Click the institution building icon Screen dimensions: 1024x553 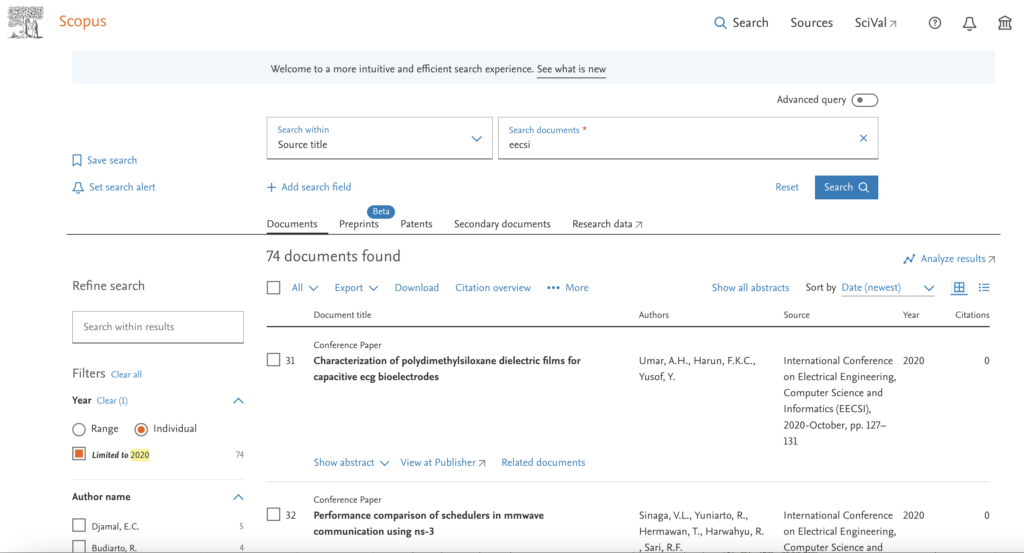point(1005,23)
